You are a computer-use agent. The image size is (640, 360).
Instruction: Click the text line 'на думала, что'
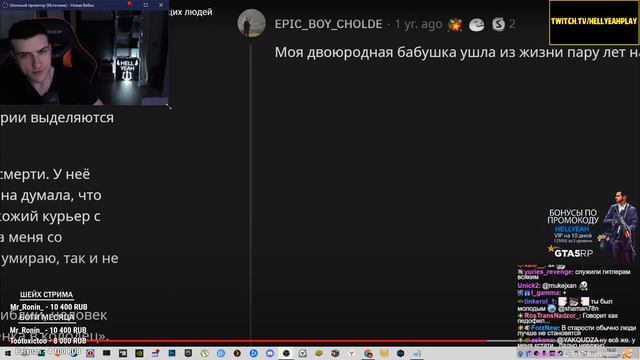[51, 196]
